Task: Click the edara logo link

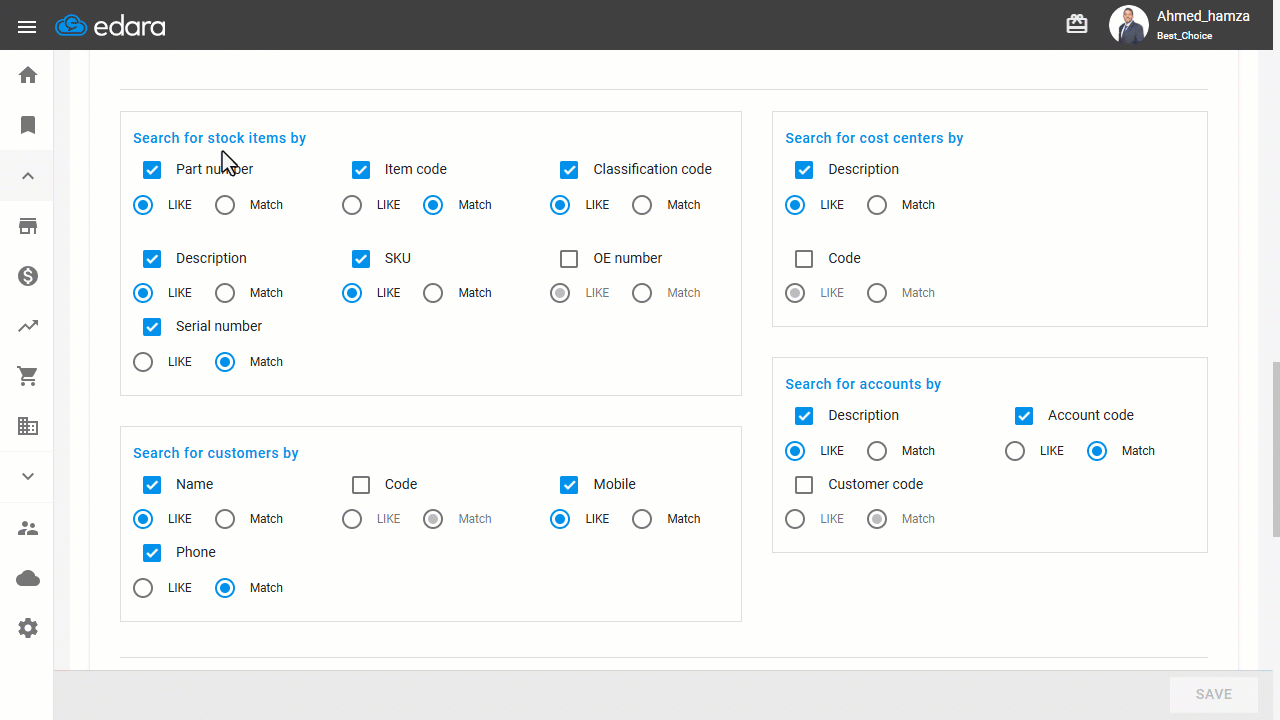Action: pyautogui.click(x=111, y=26)
